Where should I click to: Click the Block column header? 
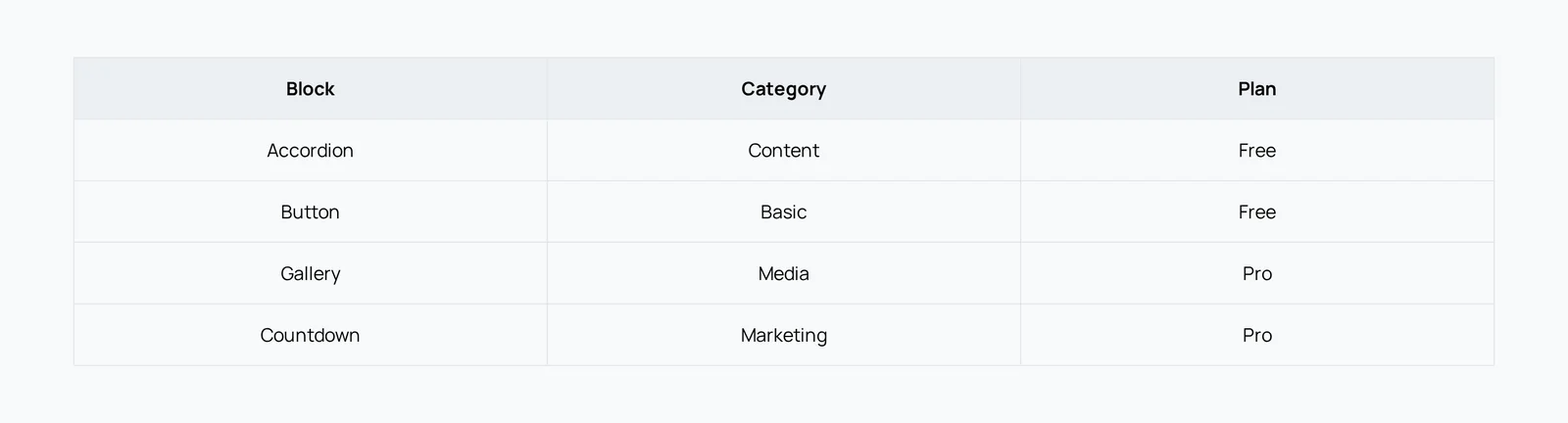pos(311,89)
